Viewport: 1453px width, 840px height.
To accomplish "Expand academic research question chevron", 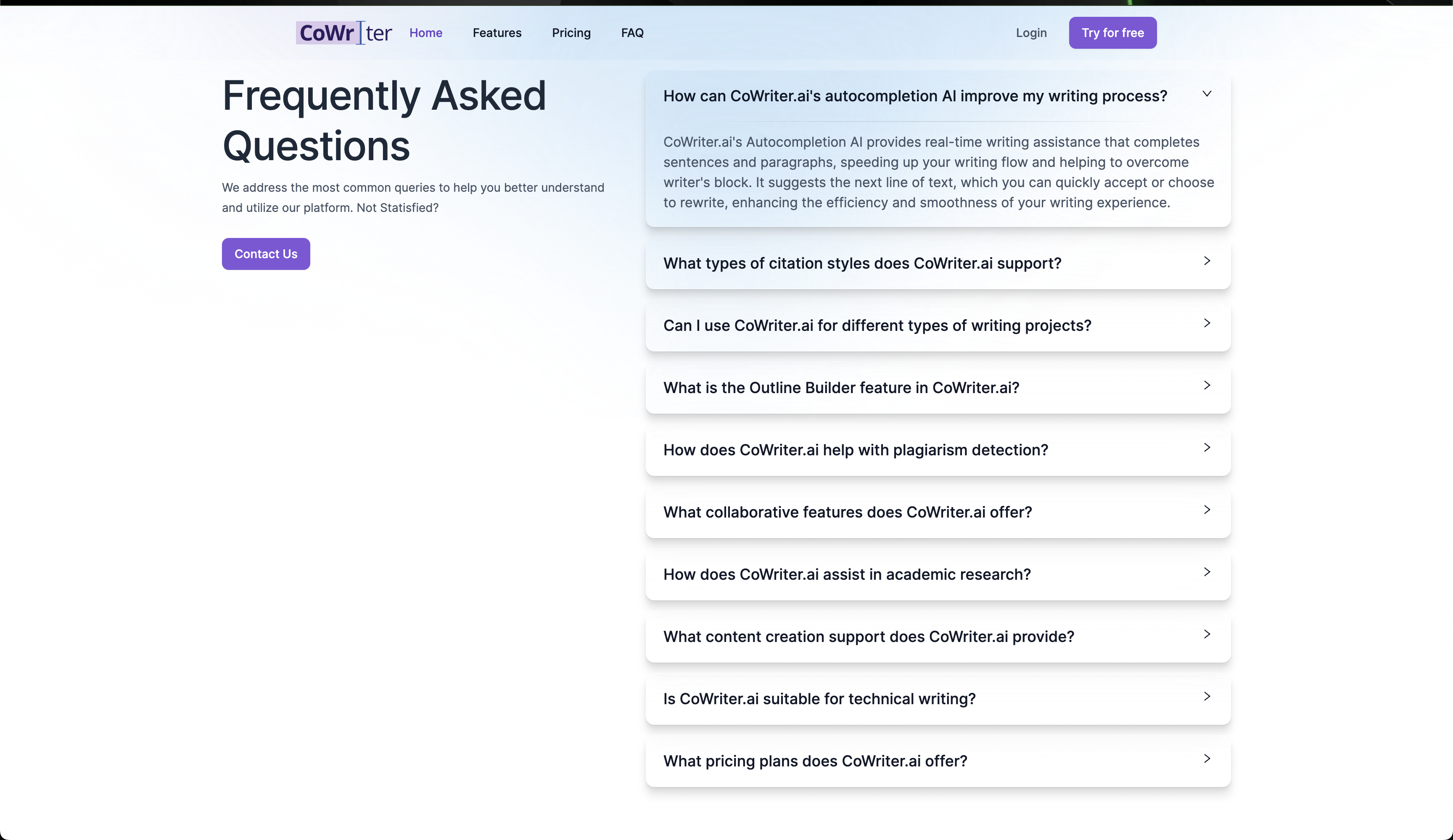I will (x=1206, y=573).
